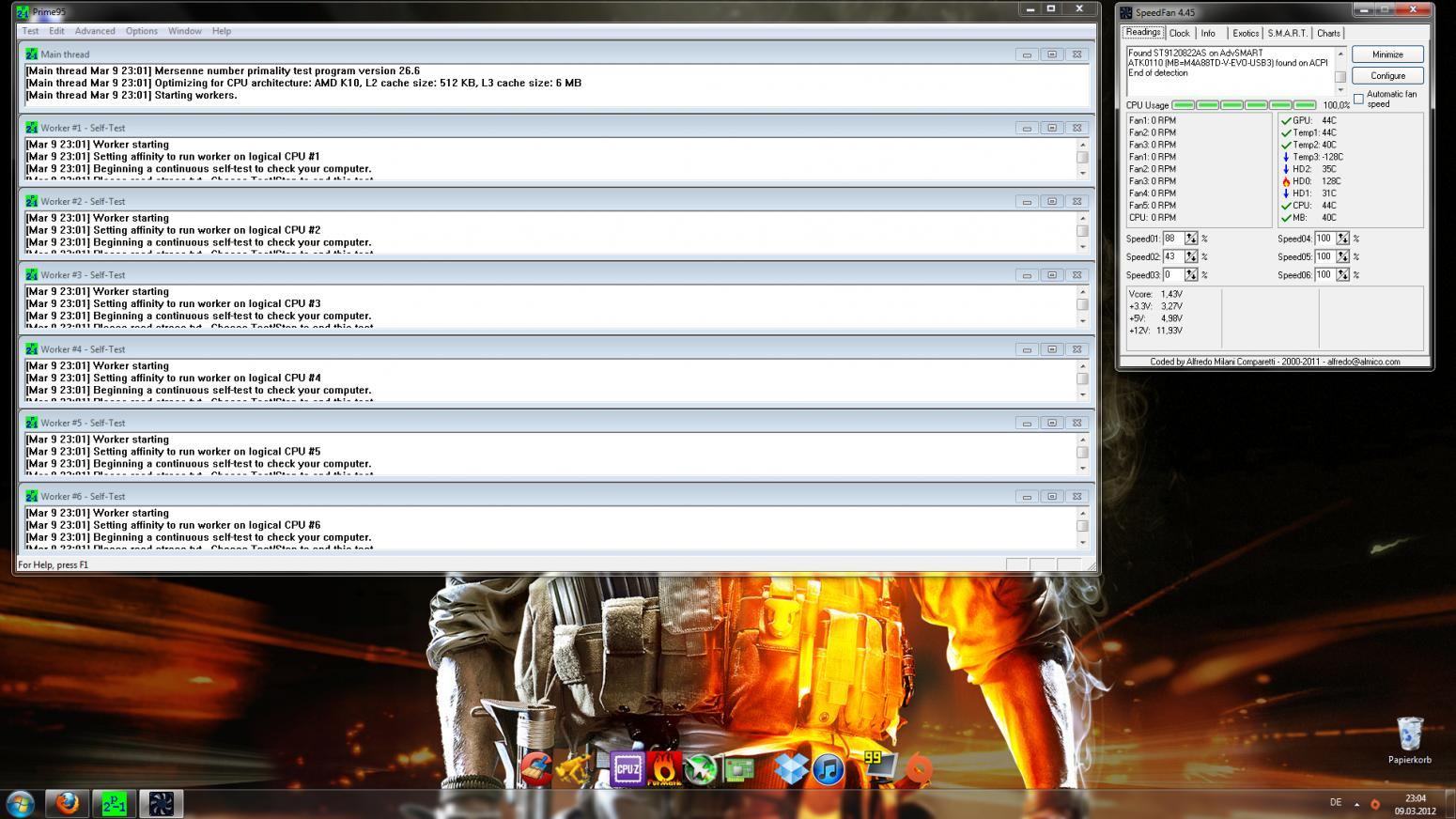Open the Help menu in Prime95

pos(222,31)
